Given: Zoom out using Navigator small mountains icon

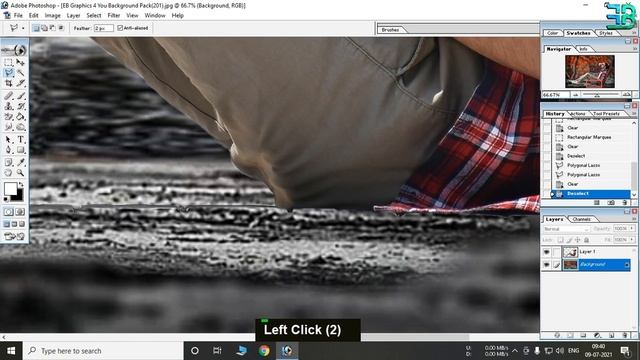Looking at the screenshot, I should click(x=576, y=95).
